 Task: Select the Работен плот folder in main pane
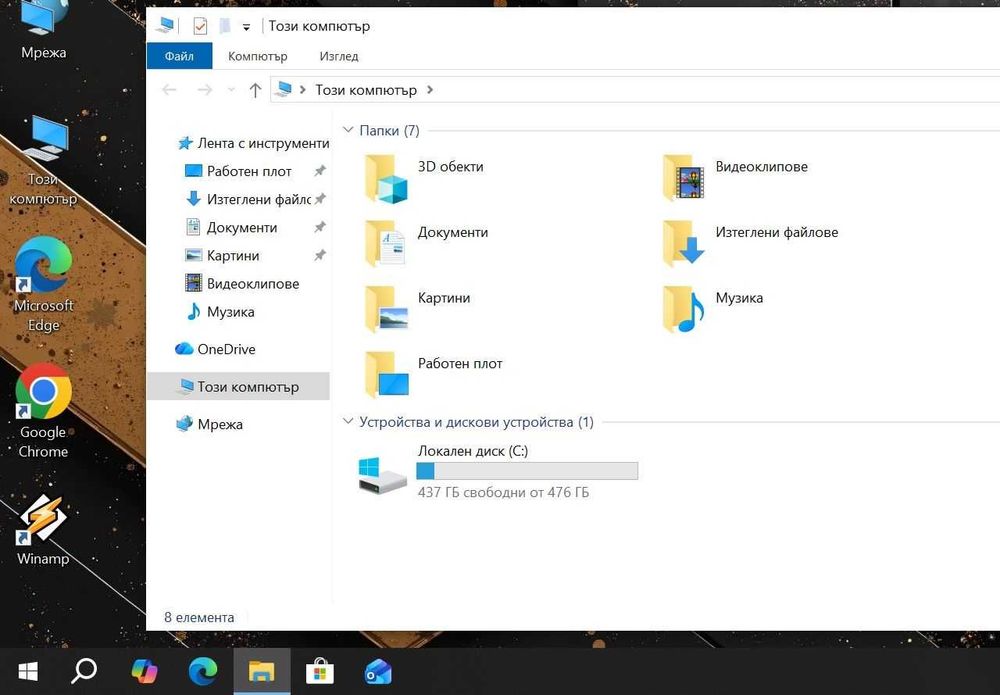point(433,375)
